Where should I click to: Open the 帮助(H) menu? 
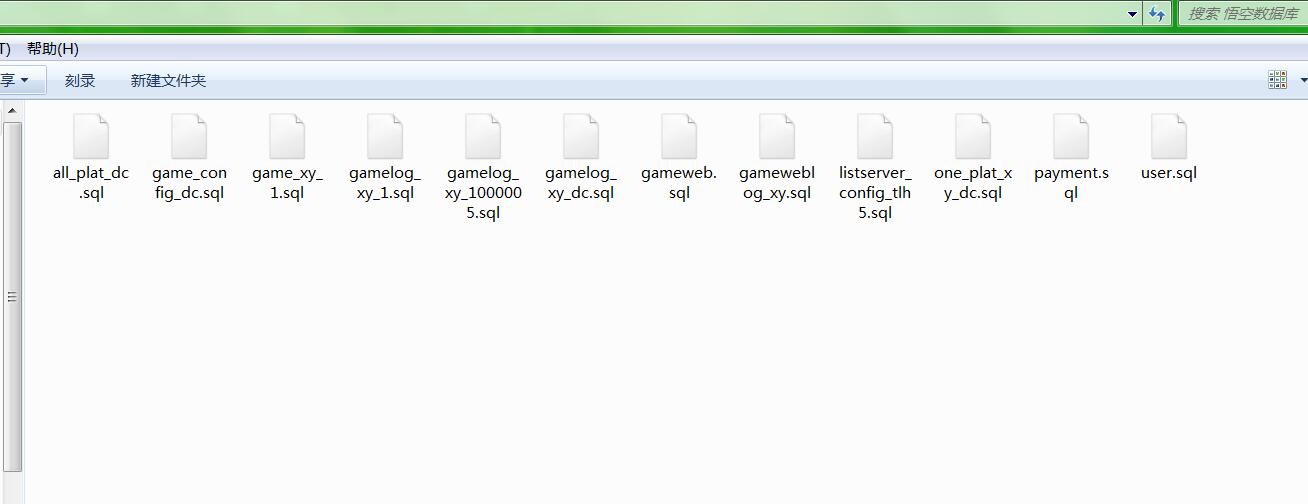[x=53, y=49]
